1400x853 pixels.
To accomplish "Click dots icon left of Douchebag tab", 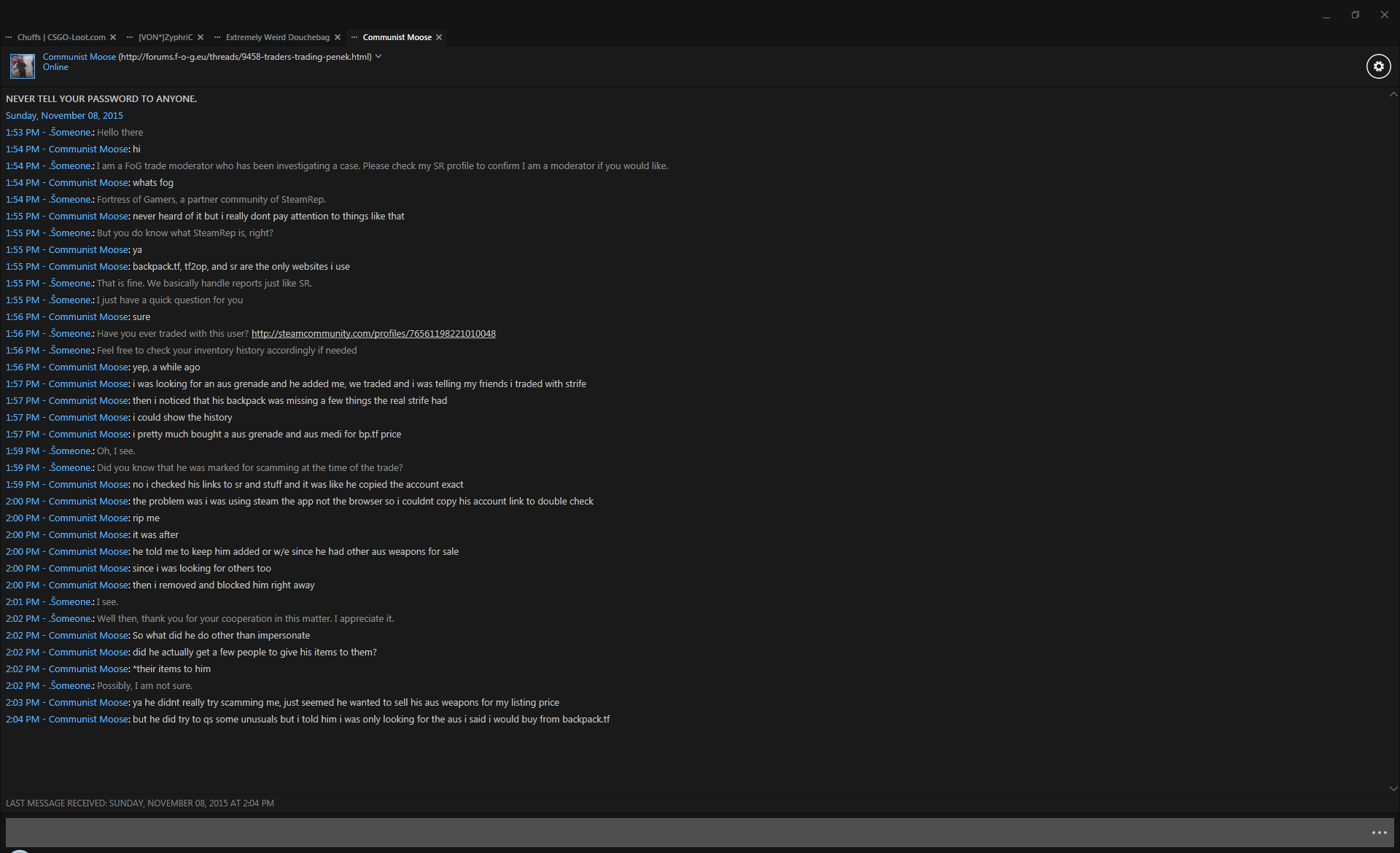I will (x=217, y=37).
